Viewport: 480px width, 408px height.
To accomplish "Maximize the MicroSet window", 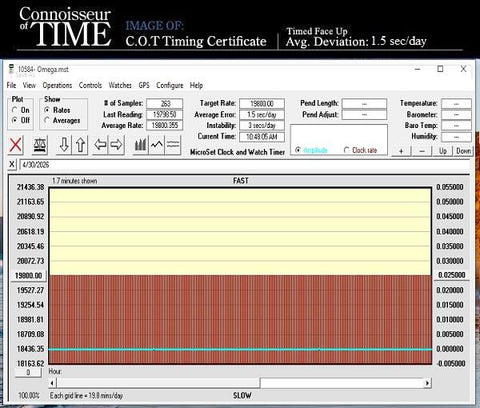I will click(x=440, y=69).
